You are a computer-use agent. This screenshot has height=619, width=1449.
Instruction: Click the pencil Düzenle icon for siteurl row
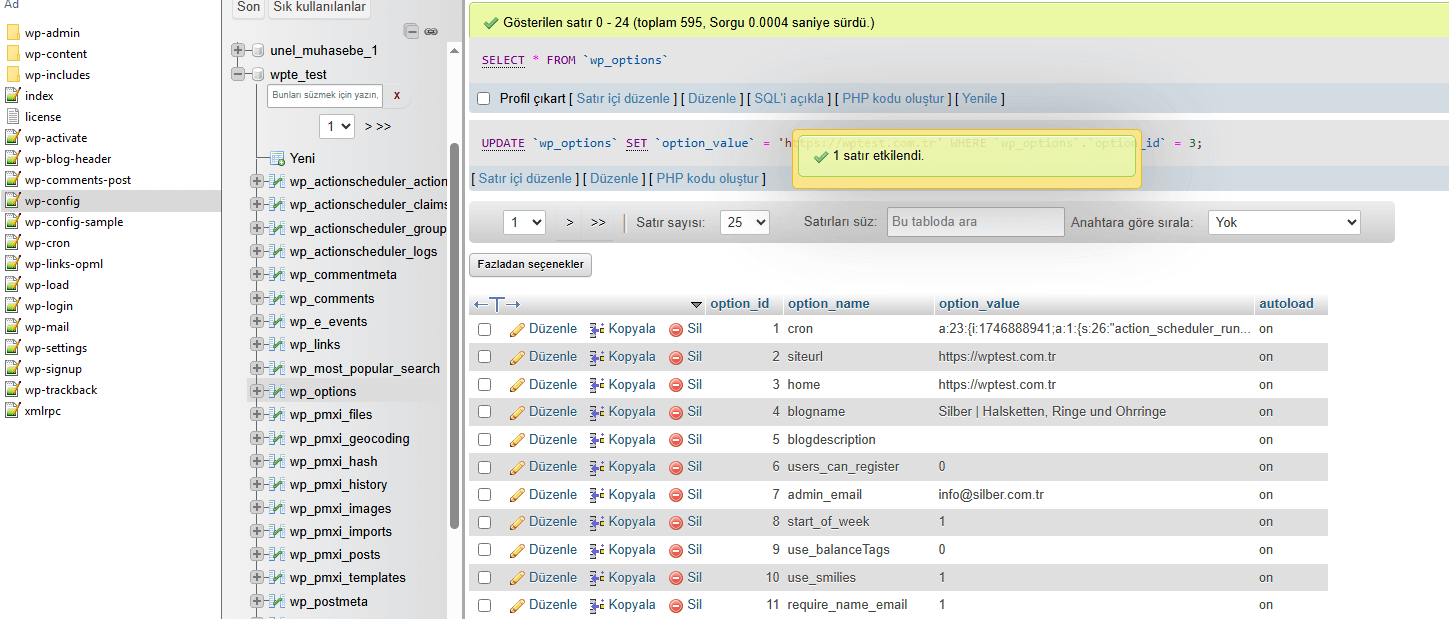coord(517,357)
